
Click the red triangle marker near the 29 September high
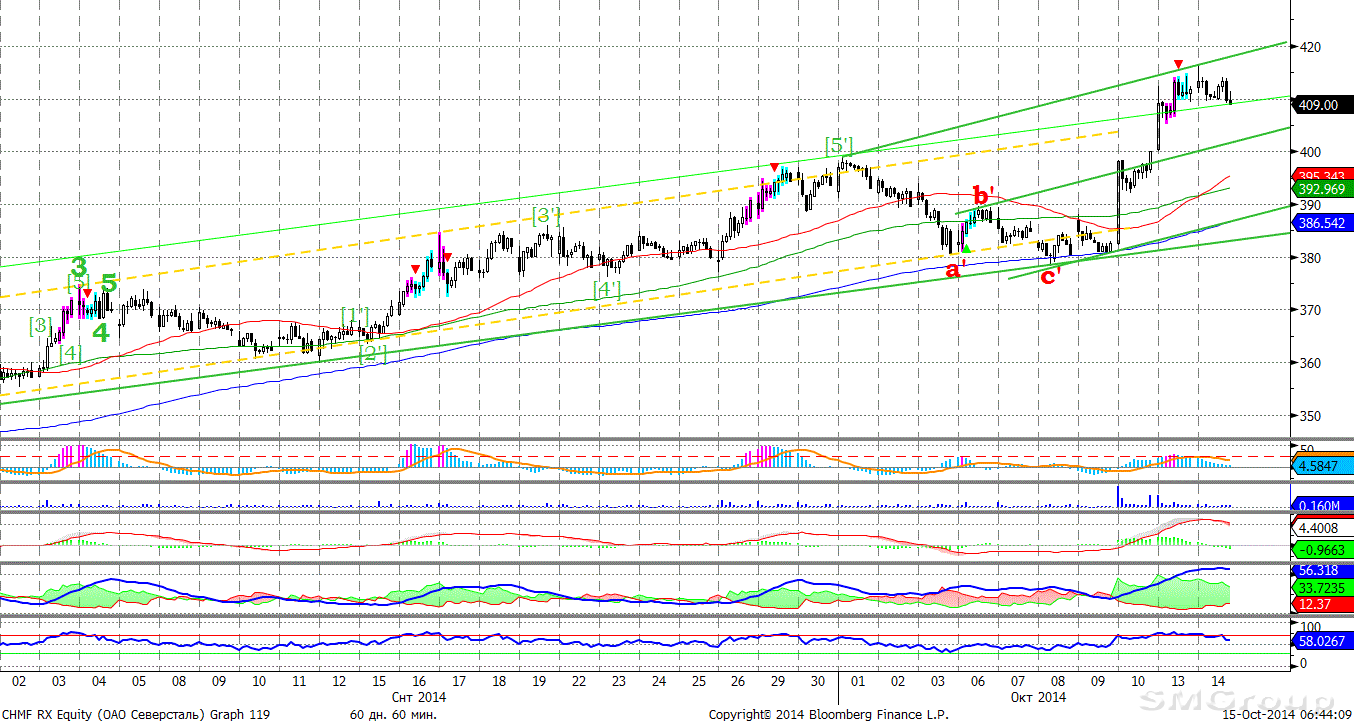(x=774, y=167)
